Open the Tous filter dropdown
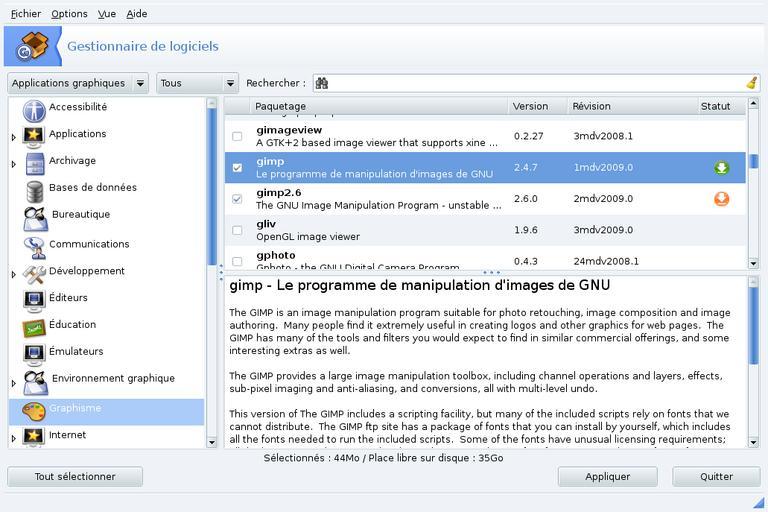Screen dimensions: 768x512 (197, 84)
